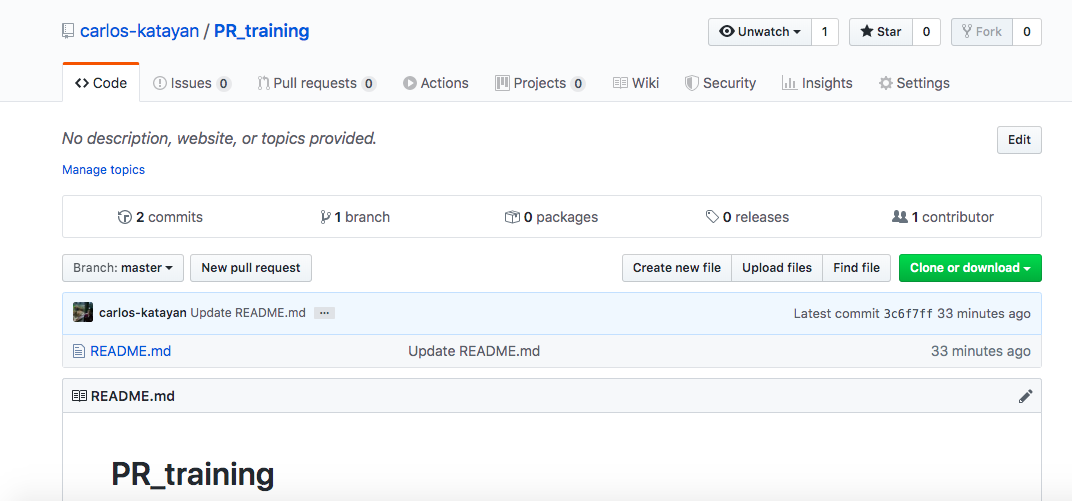1072x501 pixels.
Task: Click the repository book icon beside carlos-katayan
Action: pos(68,31)
